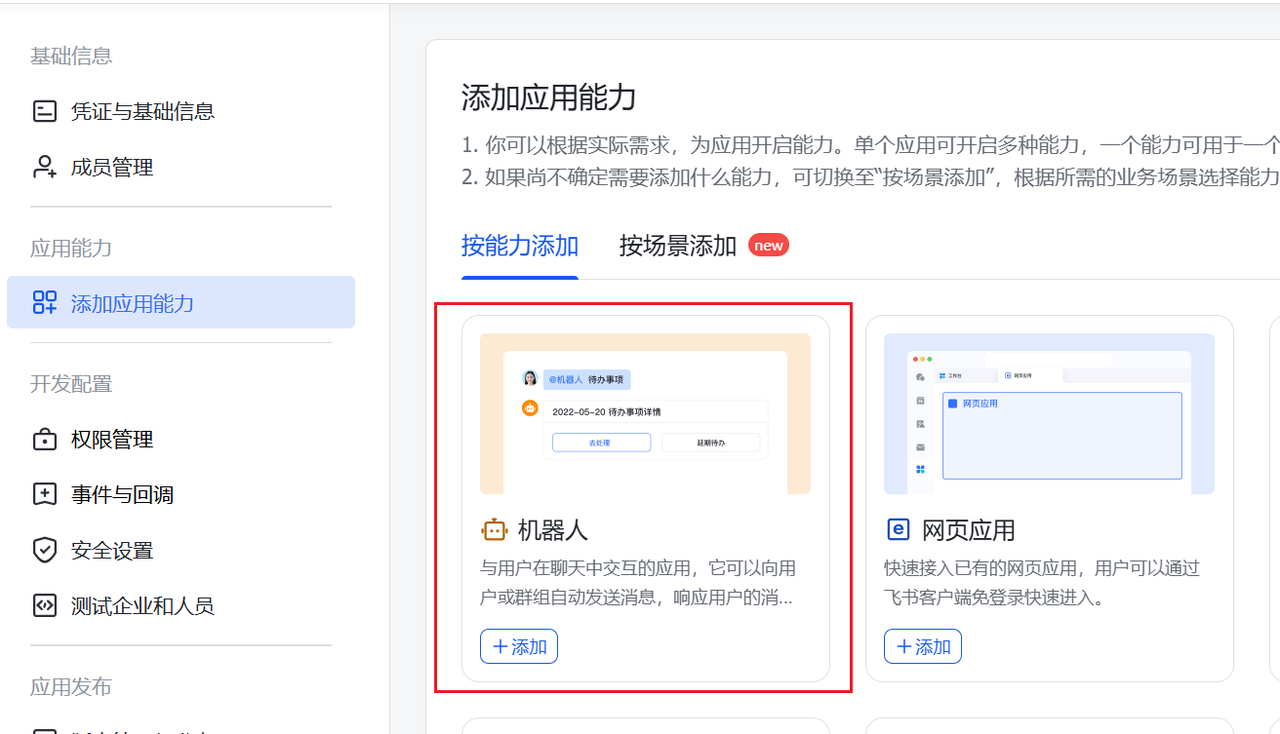Click the 凭证与基础信息 sidebar icon
The height and width of the screenshot is (734, 1280).
(x=45, y=111)
